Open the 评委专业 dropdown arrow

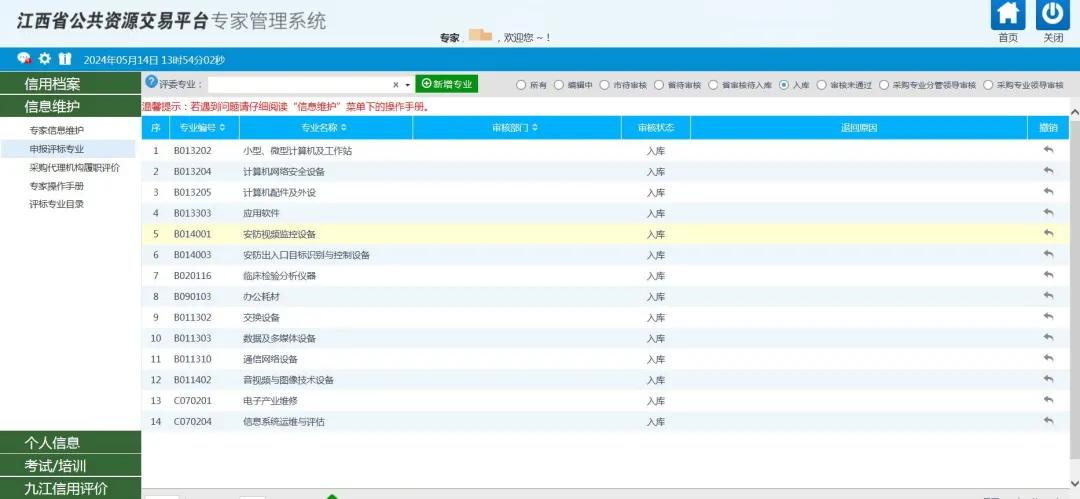pyautogui.click(x=407, y=85)
